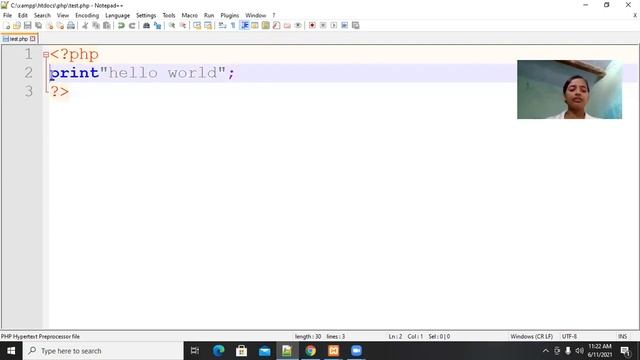The height and width of the screenshot is (360, 640).
Task: Open the File menu
Action: click(7, 16)
